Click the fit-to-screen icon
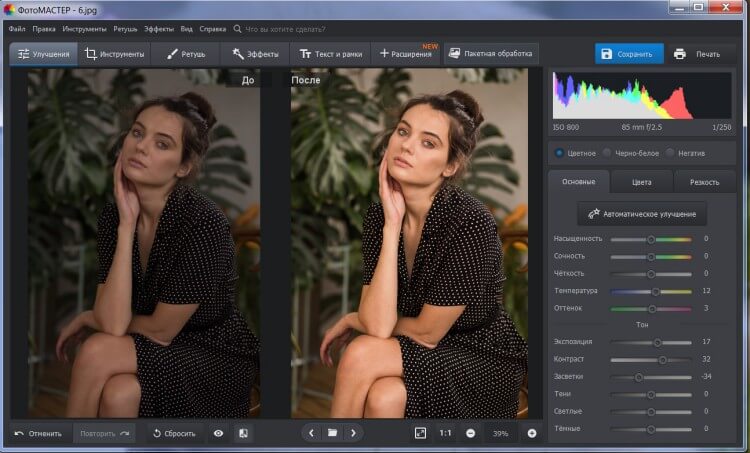750x453 pixels. (420, 433)
